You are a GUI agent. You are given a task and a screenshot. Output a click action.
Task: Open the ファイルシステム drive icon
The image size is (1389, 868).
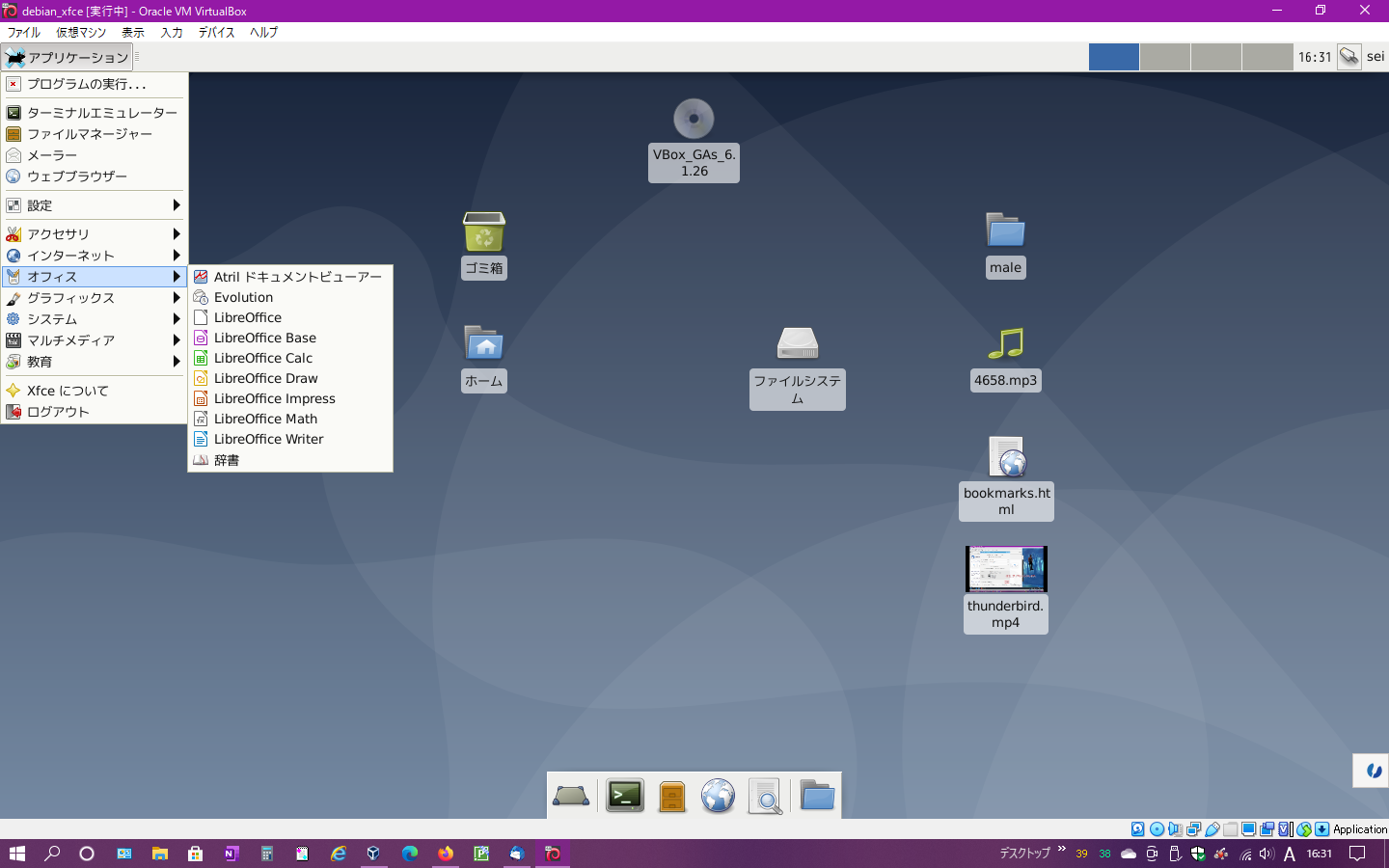[x=798, y=343]
